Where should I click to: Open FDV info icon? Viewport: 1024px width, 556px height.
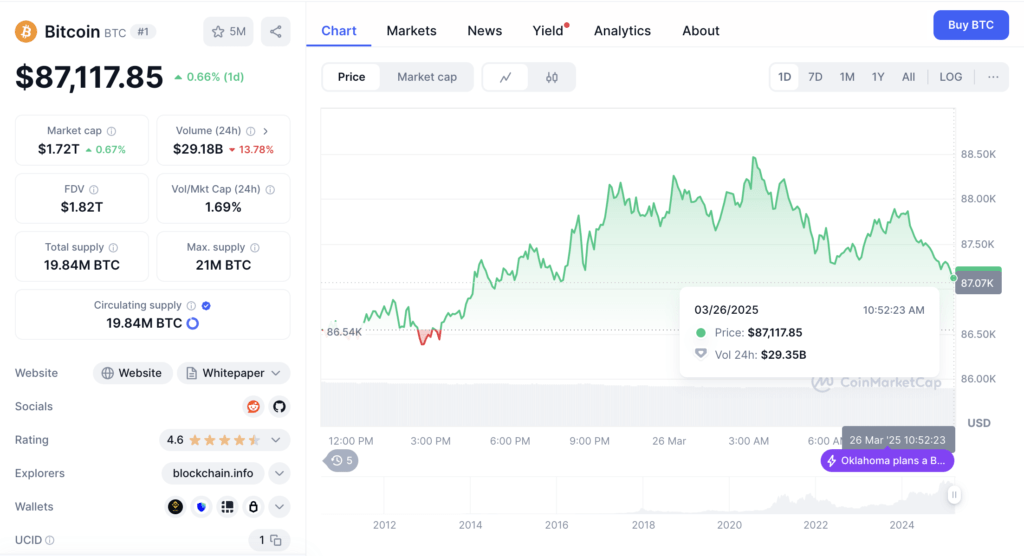94,189
